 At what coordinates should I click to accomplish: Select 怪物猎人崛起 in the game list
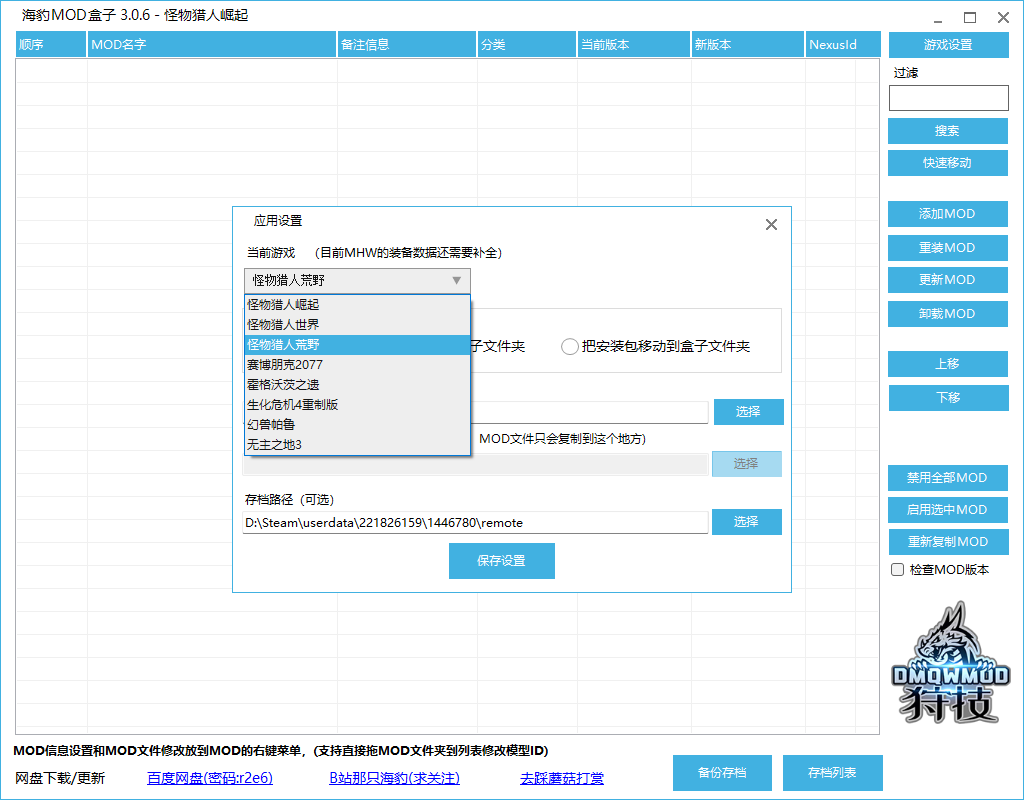tap(357, 305)
